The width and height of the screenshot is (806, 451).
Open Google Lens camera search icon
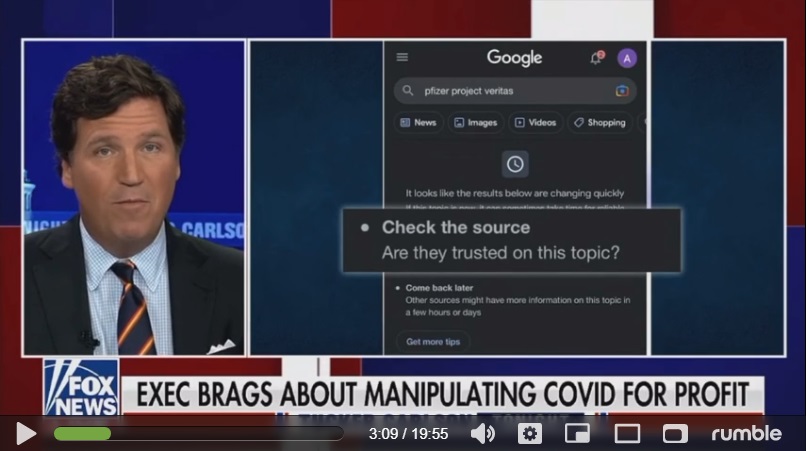point(622,91)
